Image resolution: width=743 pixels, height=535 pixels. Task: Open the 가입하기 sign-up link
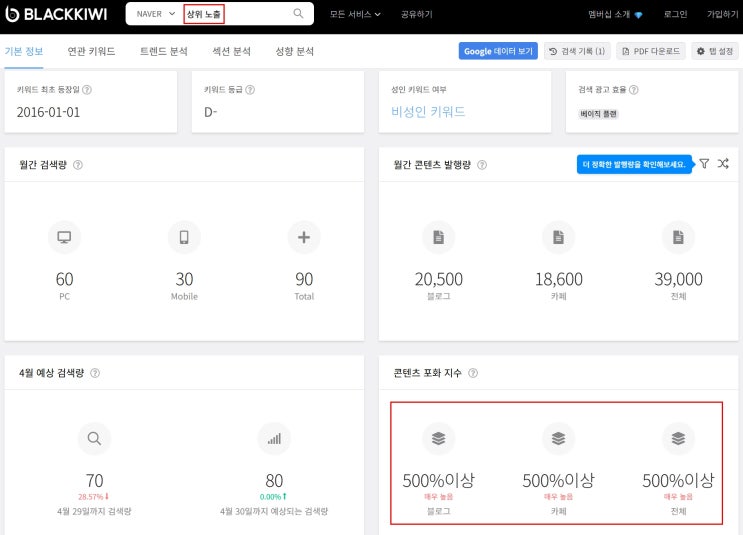723,14
